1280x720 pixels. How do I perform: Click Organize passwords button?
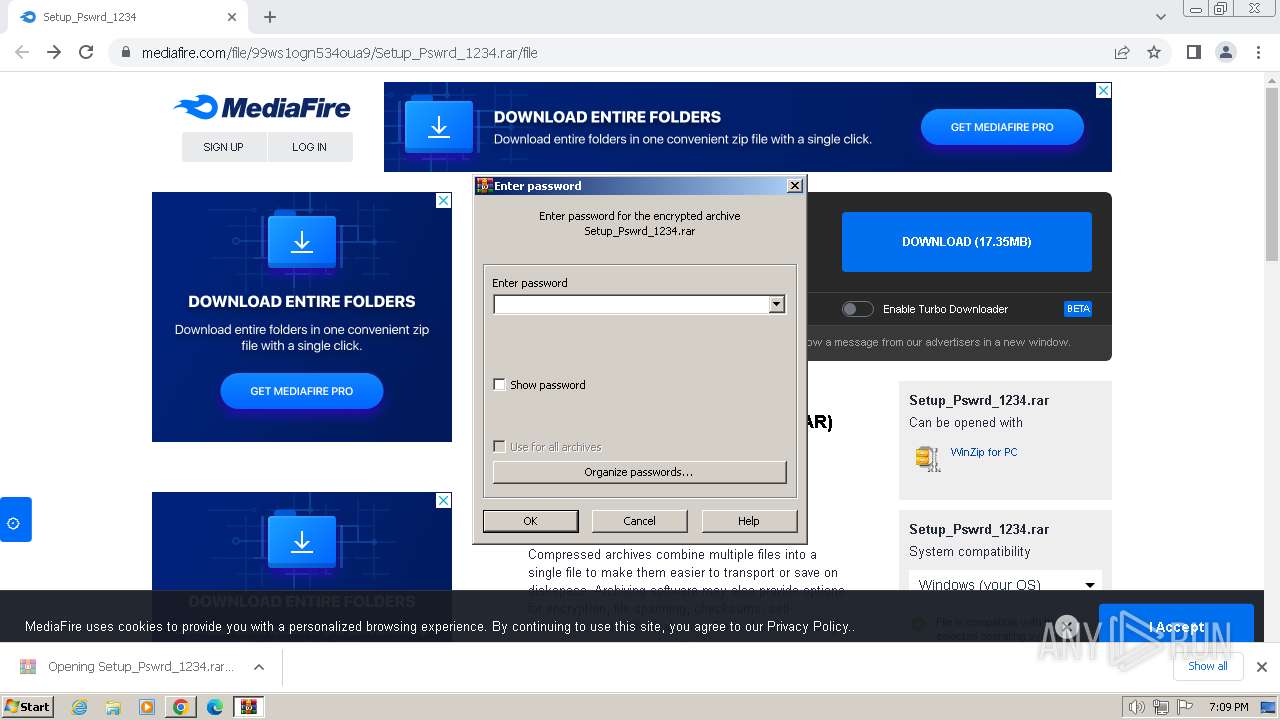point(639,472)
